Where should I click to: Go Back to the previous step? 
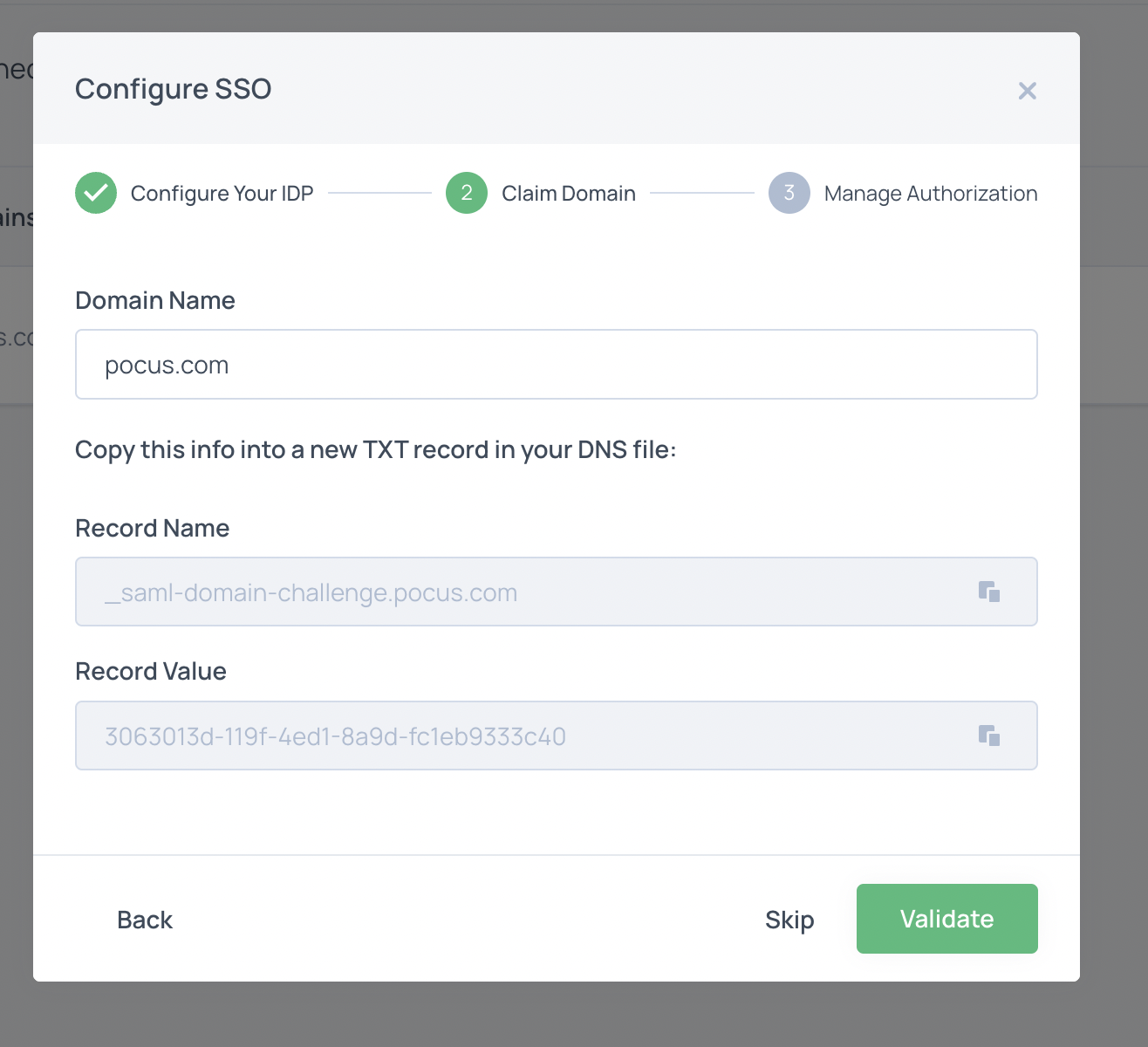pyautogui.click(x=145, y=920)
